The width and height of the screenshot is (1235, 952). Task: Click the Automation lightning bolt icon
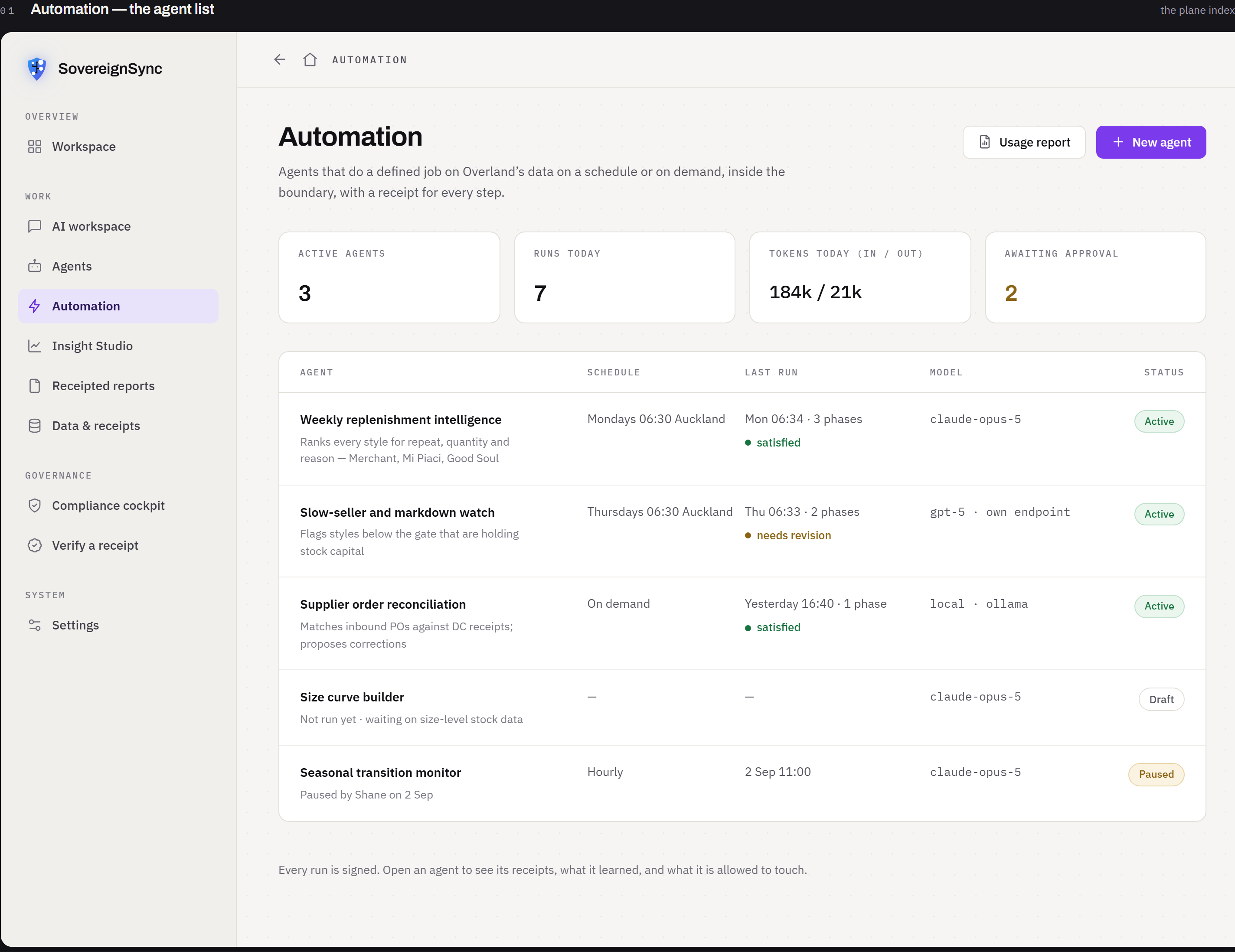click(35, 306)
